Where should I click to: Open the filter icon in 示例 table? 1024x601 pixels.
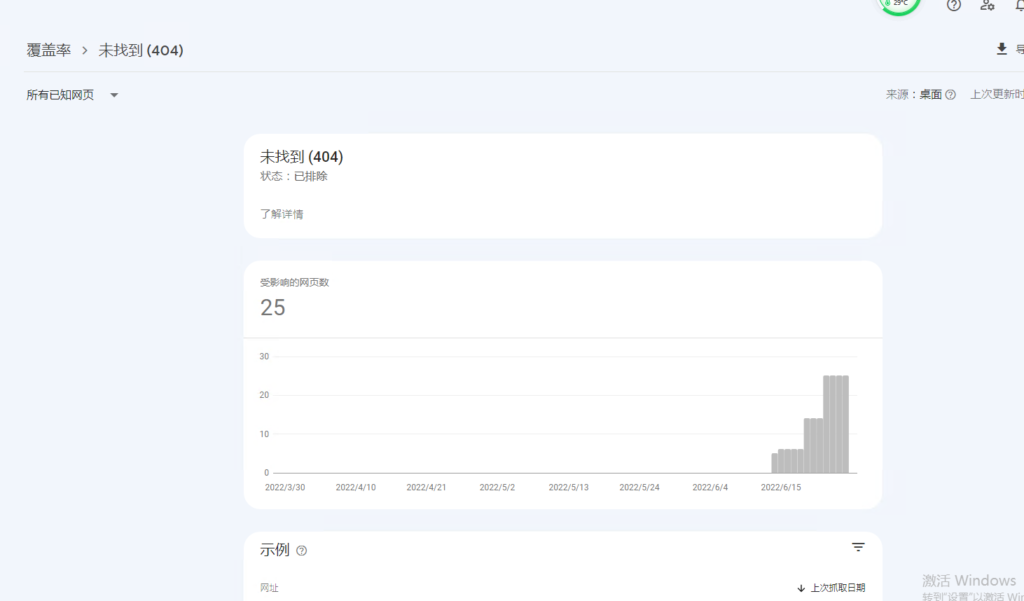pyautogui.click(x=858, y=547)
